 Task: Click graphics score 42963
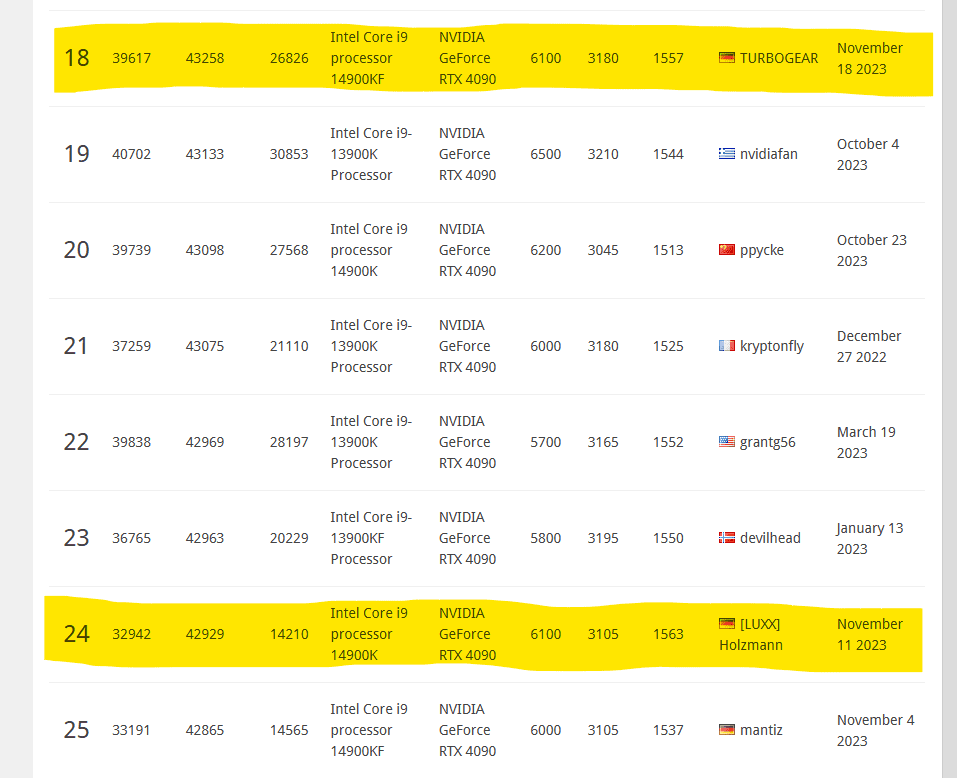(204, 538)
